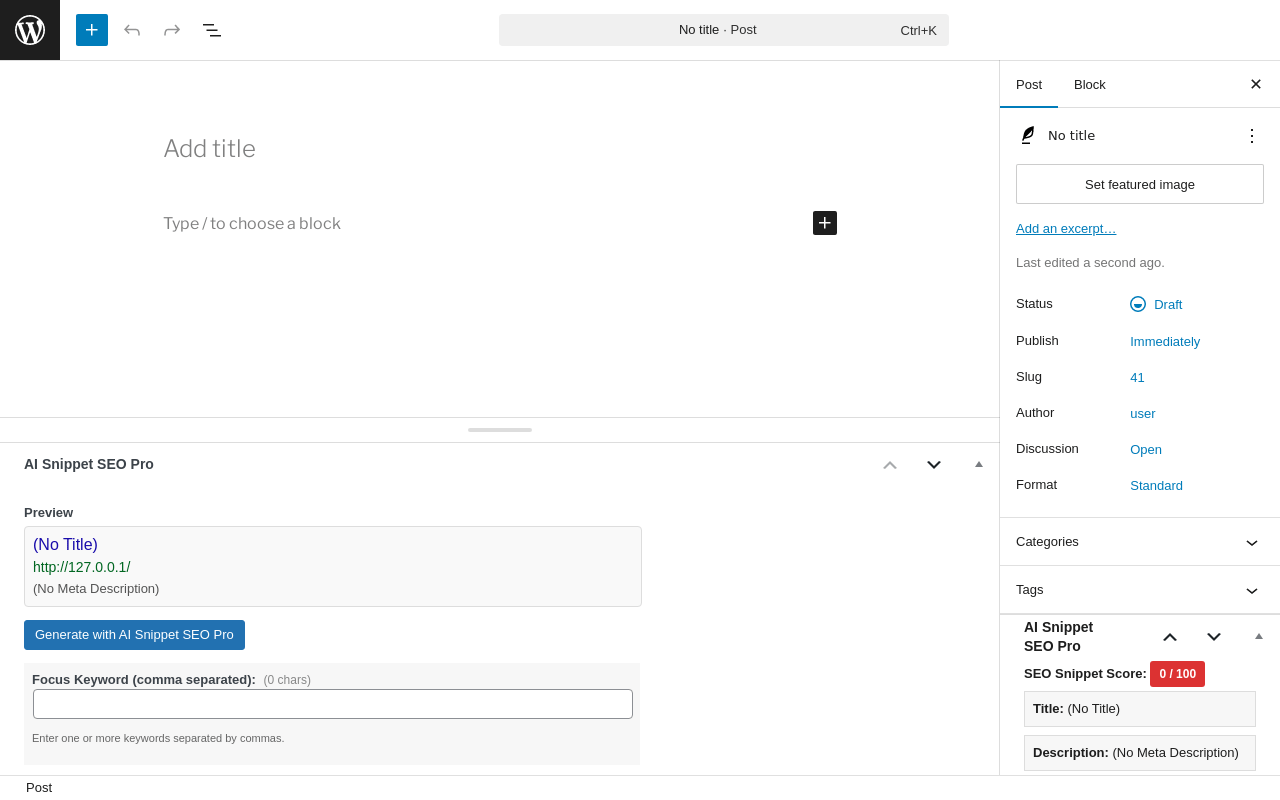Move sidebar AI Snippet SEO Pro panel up
This screenshot has width=1280, height=800.
point(1170,637)
